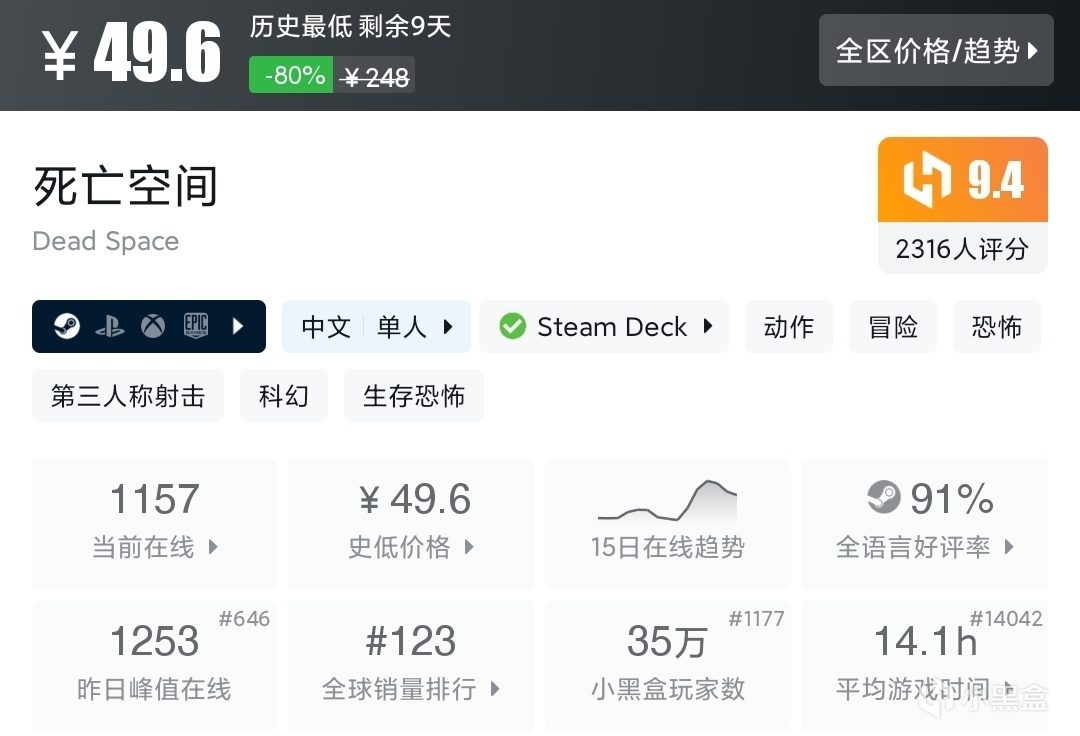Click the Heybox logo in score badge
The height and width of the screenshot is (736, 1080).
click(x=926, y=181)
